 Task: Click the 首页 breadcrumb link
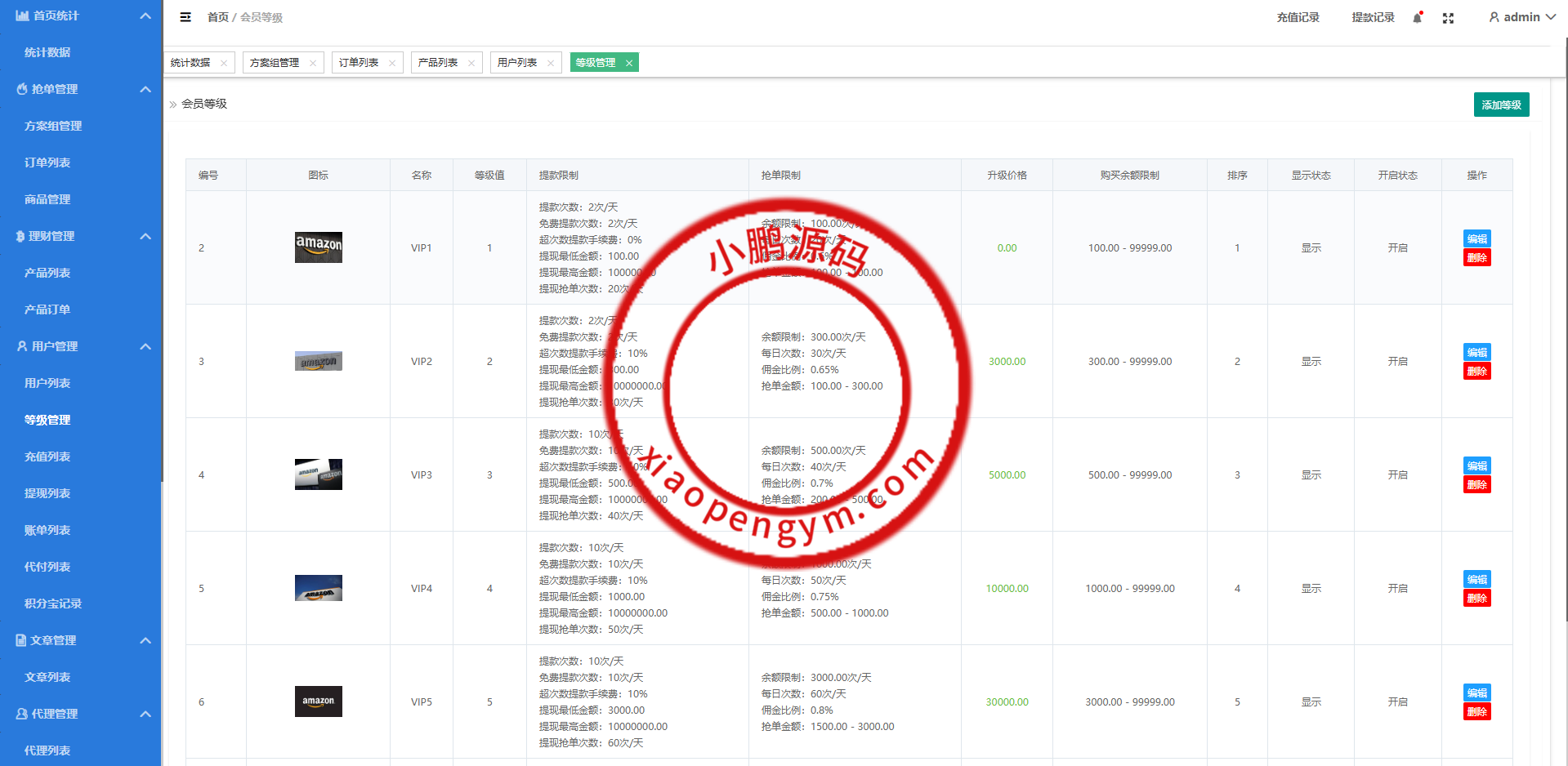[x=217, y=17]
